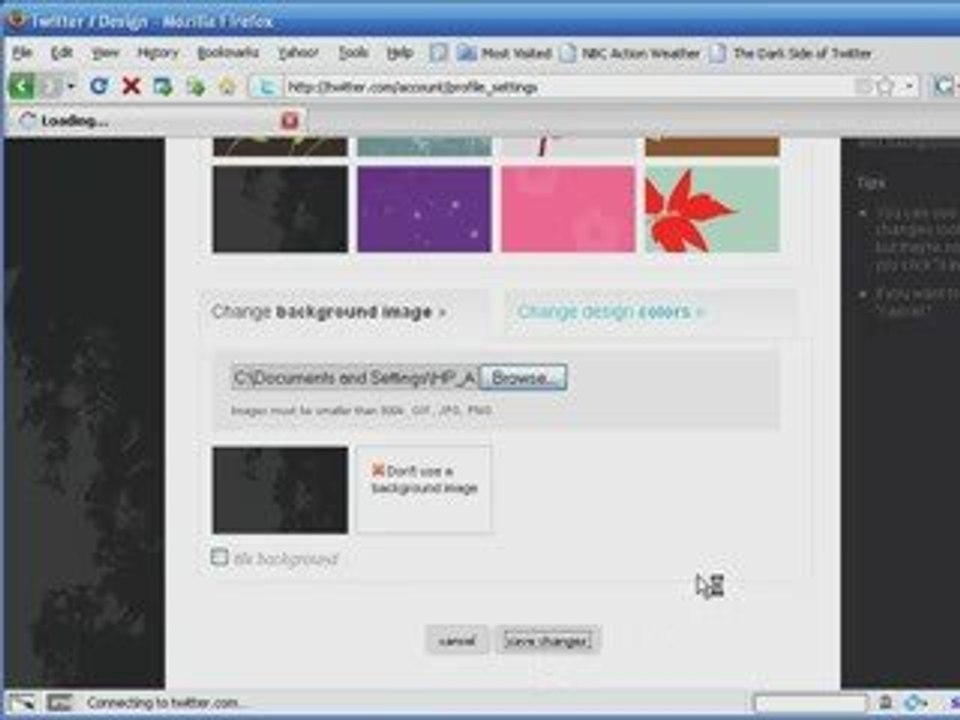Stop loading with the red X icon
The width and height of the screenshot is (960, 720).
click(x=131, y=86)
